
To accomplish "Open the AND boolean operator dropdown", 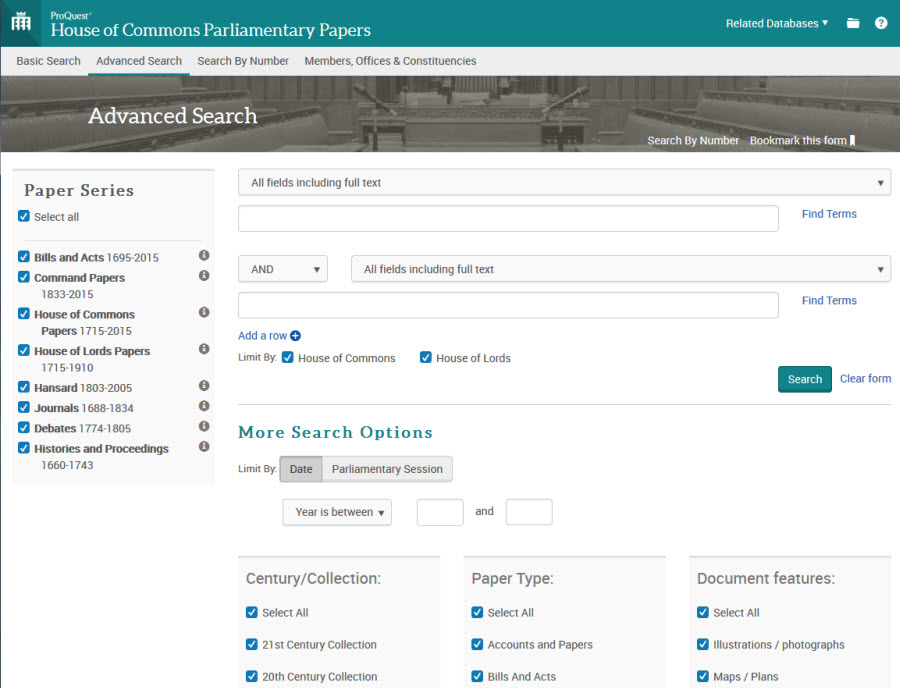I will (x=282, y=268).
